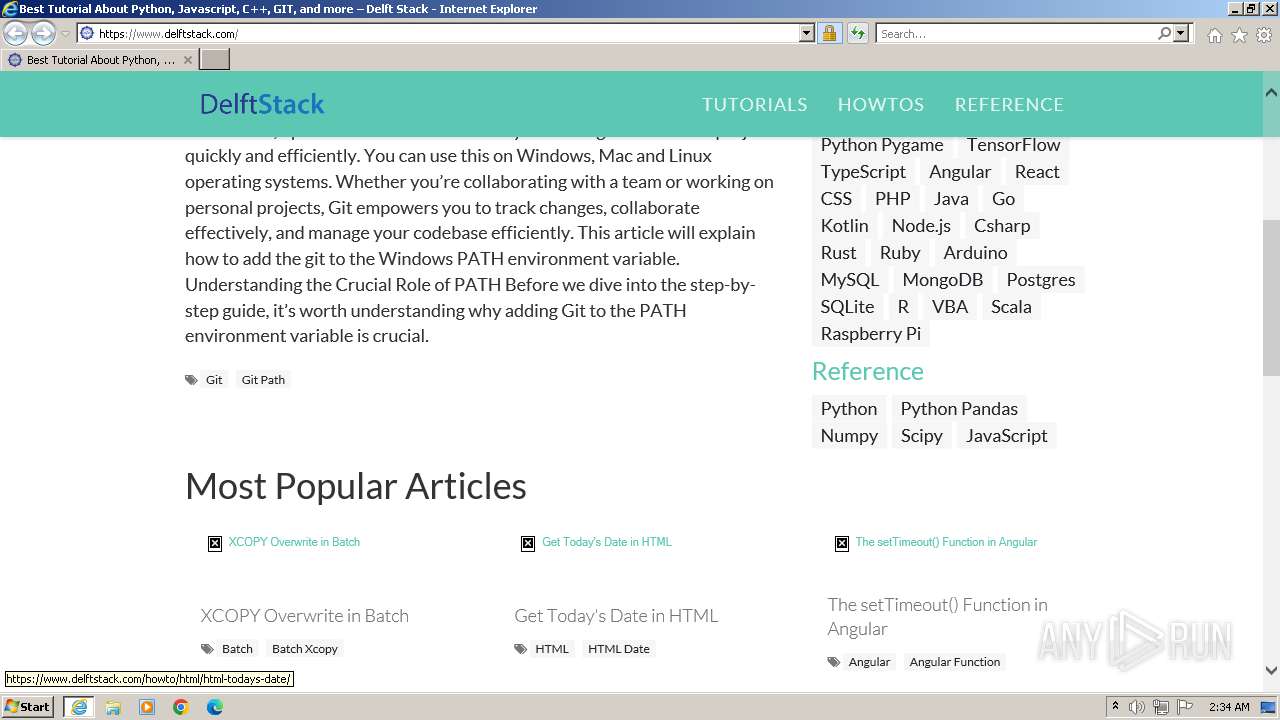Go to DelftStack home logo
This screenshot has width=1280, height=720.
click(262, 104)
